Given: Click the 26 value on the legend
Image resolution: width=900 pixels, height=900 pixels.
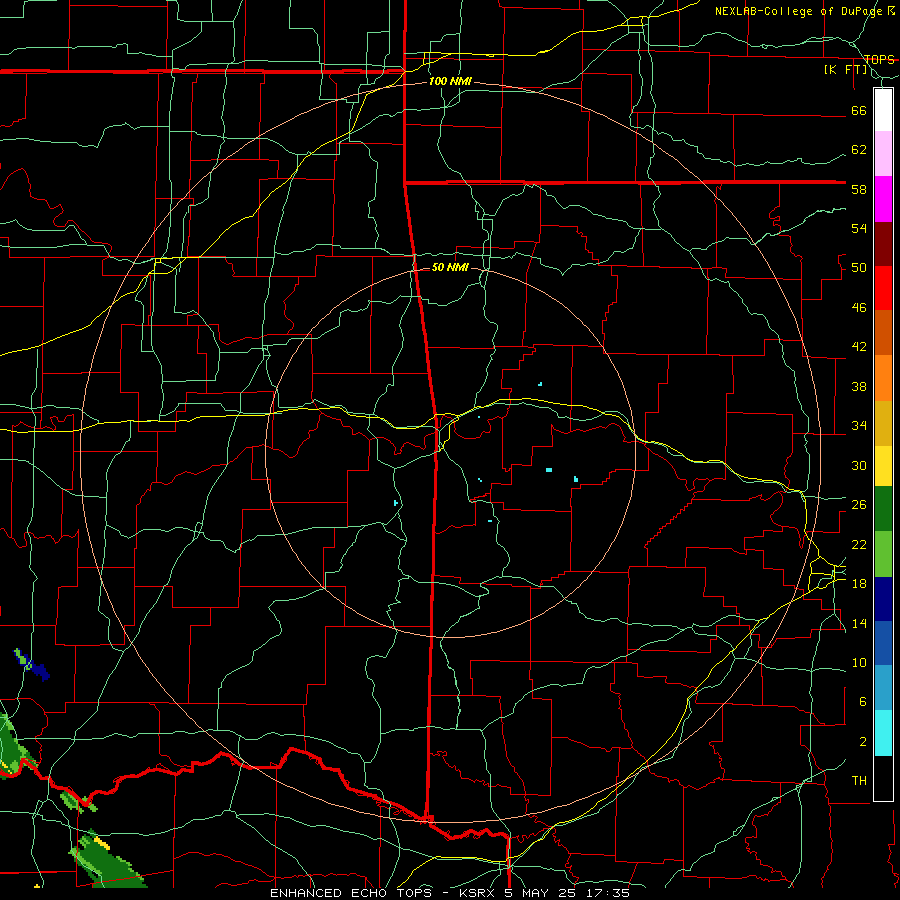Looking at the screenshot, I should pos(859,505).
